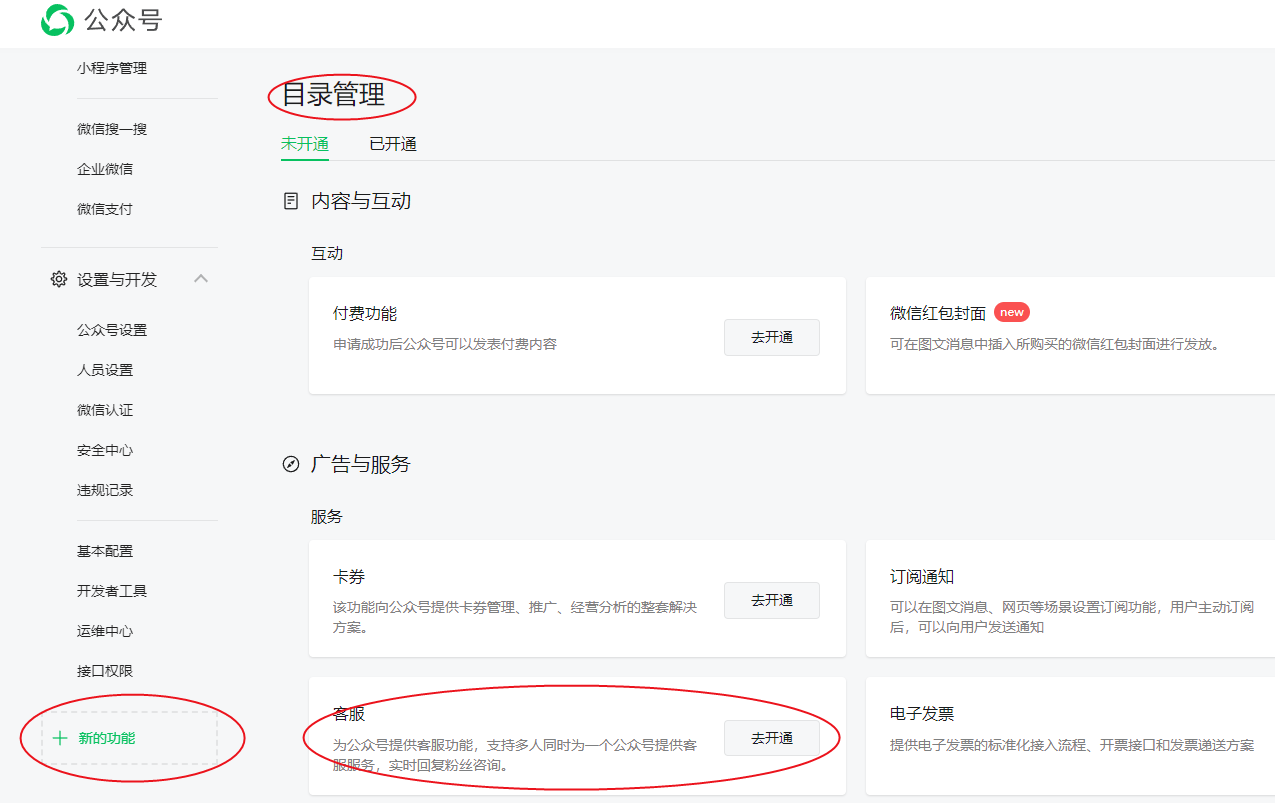Image resolution: width=1275 pixels, height=803 pixels.
Task: Collapse the 设置与开发 section chevron
Action: coord(201,279)
